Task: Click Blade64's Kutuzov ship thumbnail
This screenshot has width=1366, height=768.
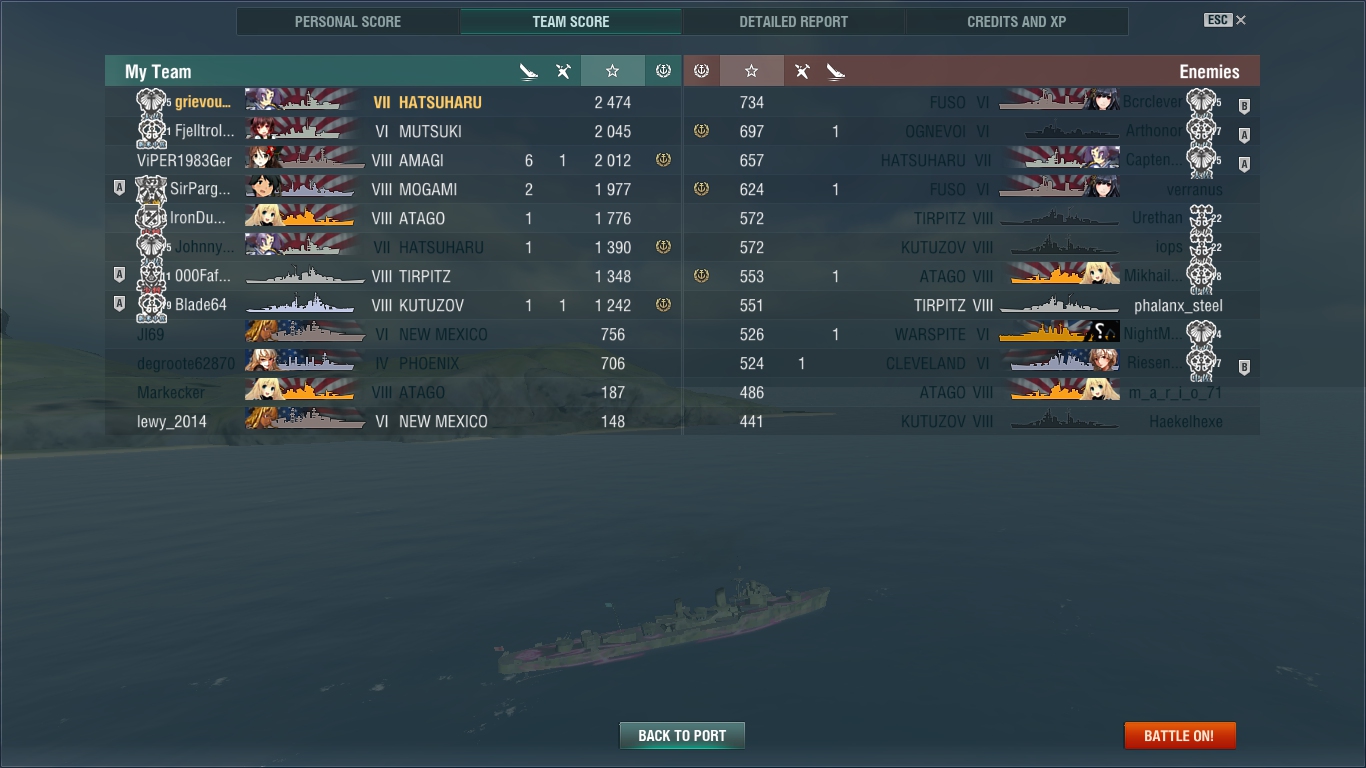Action: (305, 305)
